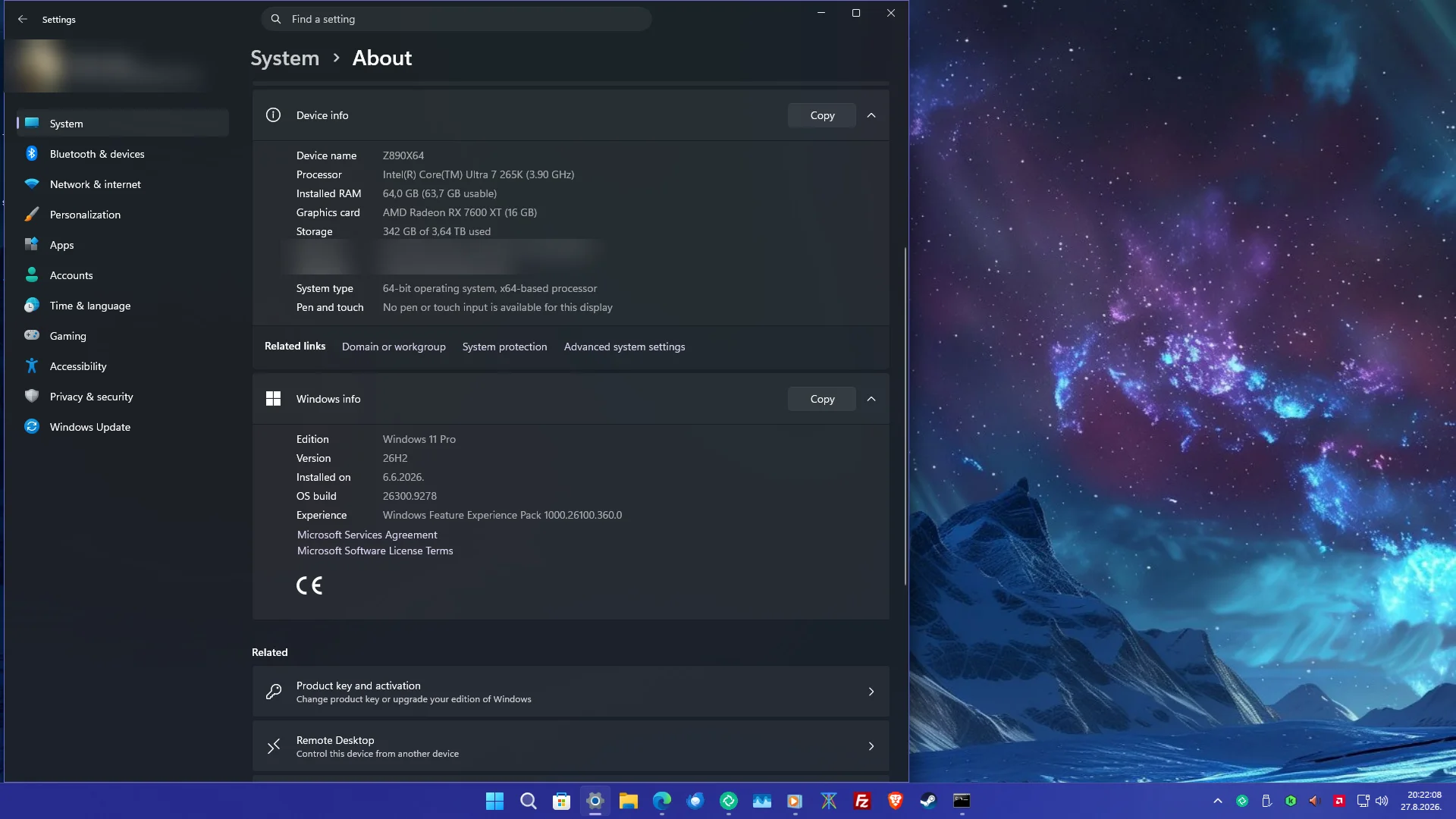Click the Accessibility figure icon
Image resolution: width=1456 pixels, height=819 pixels.
pyautogui.click(x=32, y=366)
